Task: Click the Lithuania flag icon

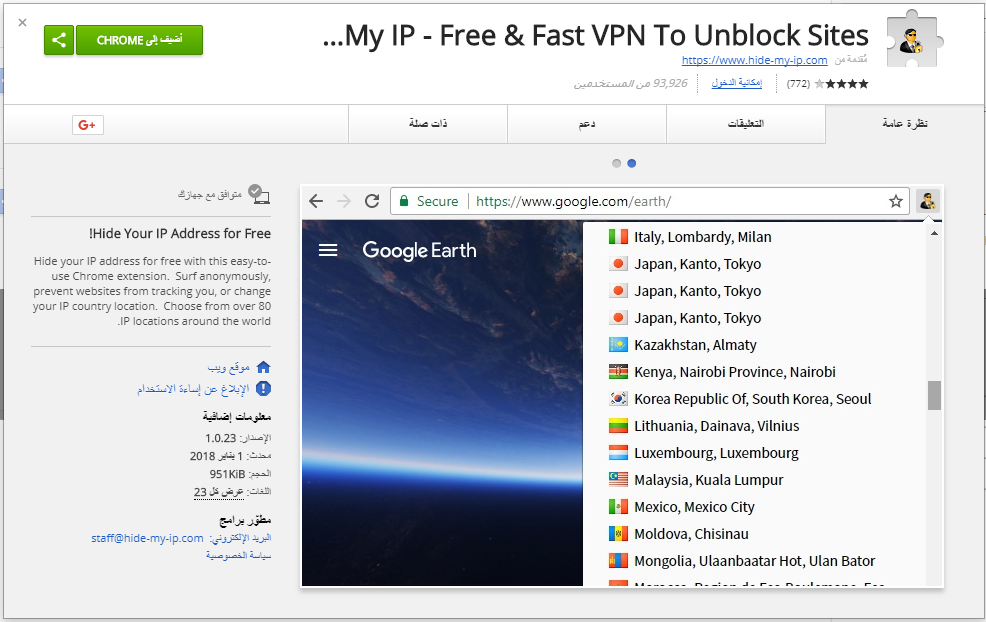Action: point(618,426)
